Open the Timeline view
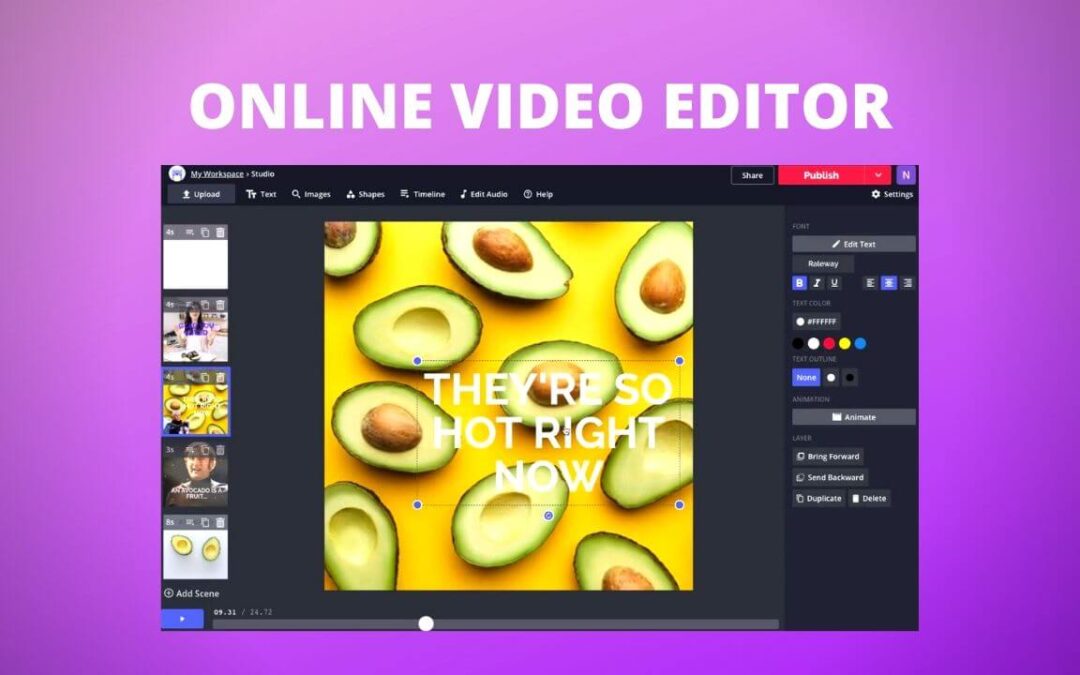The height and width of the screenshot is (675, 1080). pyautogui.click(x=423, y=194)
